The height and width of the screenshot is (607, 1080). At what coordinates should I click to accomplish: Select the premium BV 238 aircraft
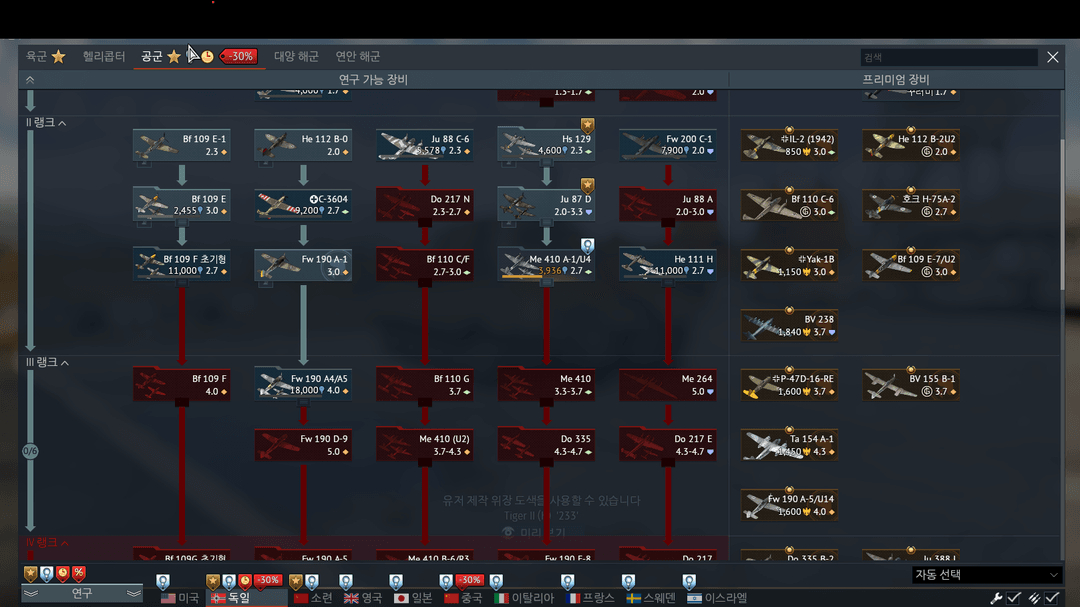[x=789, y=325]
